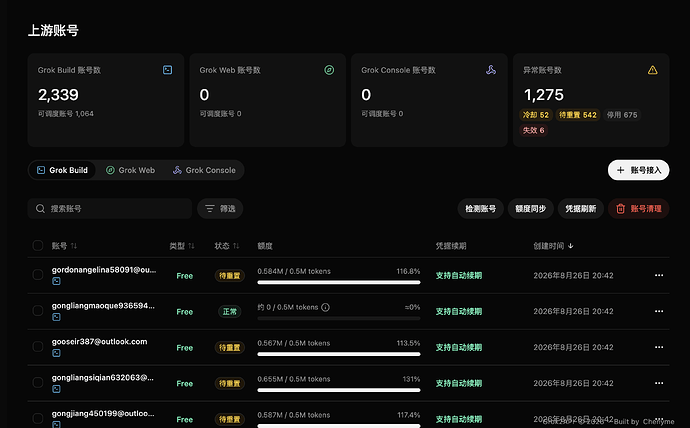Focus the 搜索账号 search field
The width and height of the screenshot is (690, 428).
tap(110, 209)
